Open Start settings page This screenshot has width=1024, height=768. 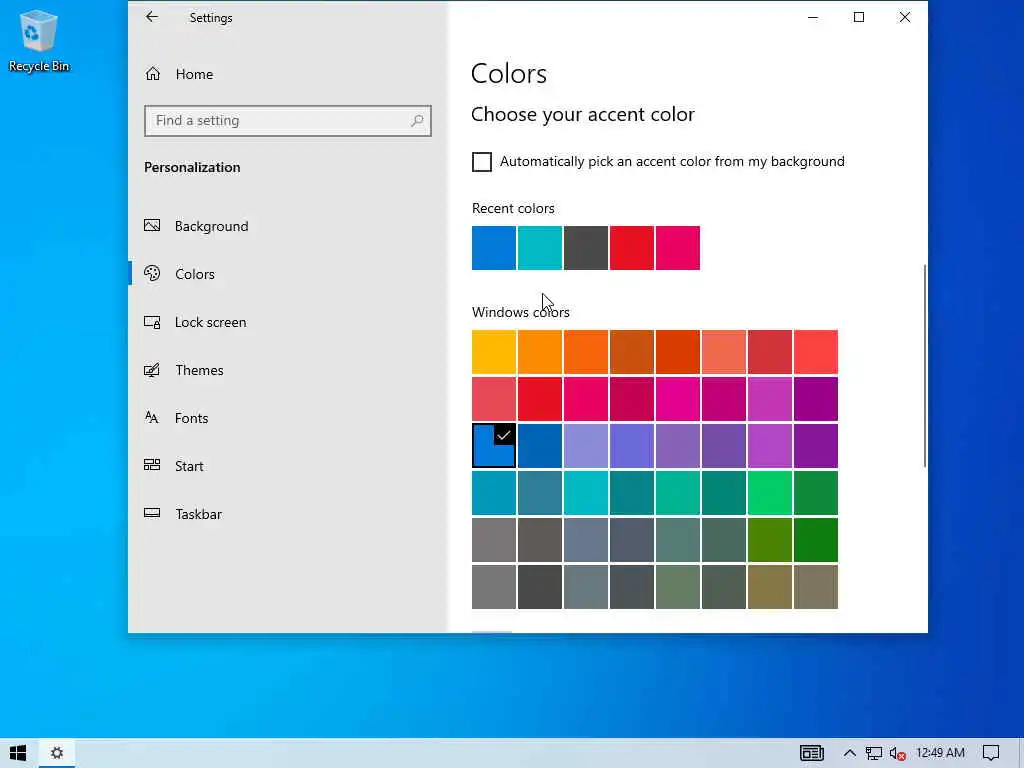(287, 466)
